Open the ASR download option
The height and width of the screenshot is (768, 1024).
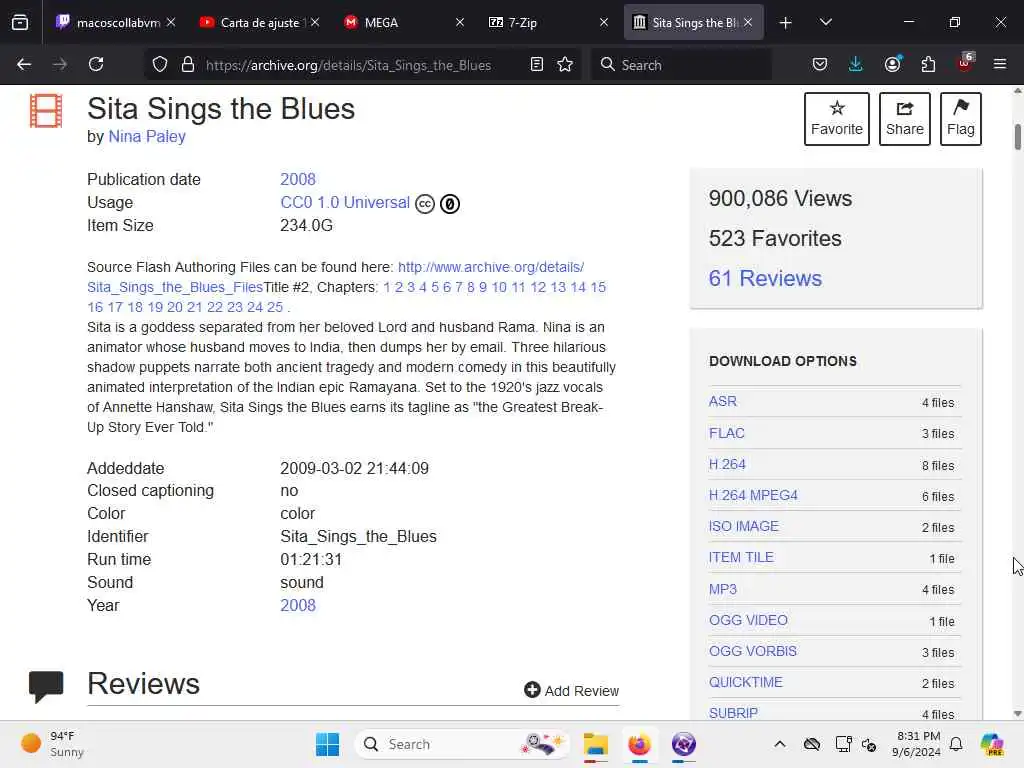(x=722, y=401)
